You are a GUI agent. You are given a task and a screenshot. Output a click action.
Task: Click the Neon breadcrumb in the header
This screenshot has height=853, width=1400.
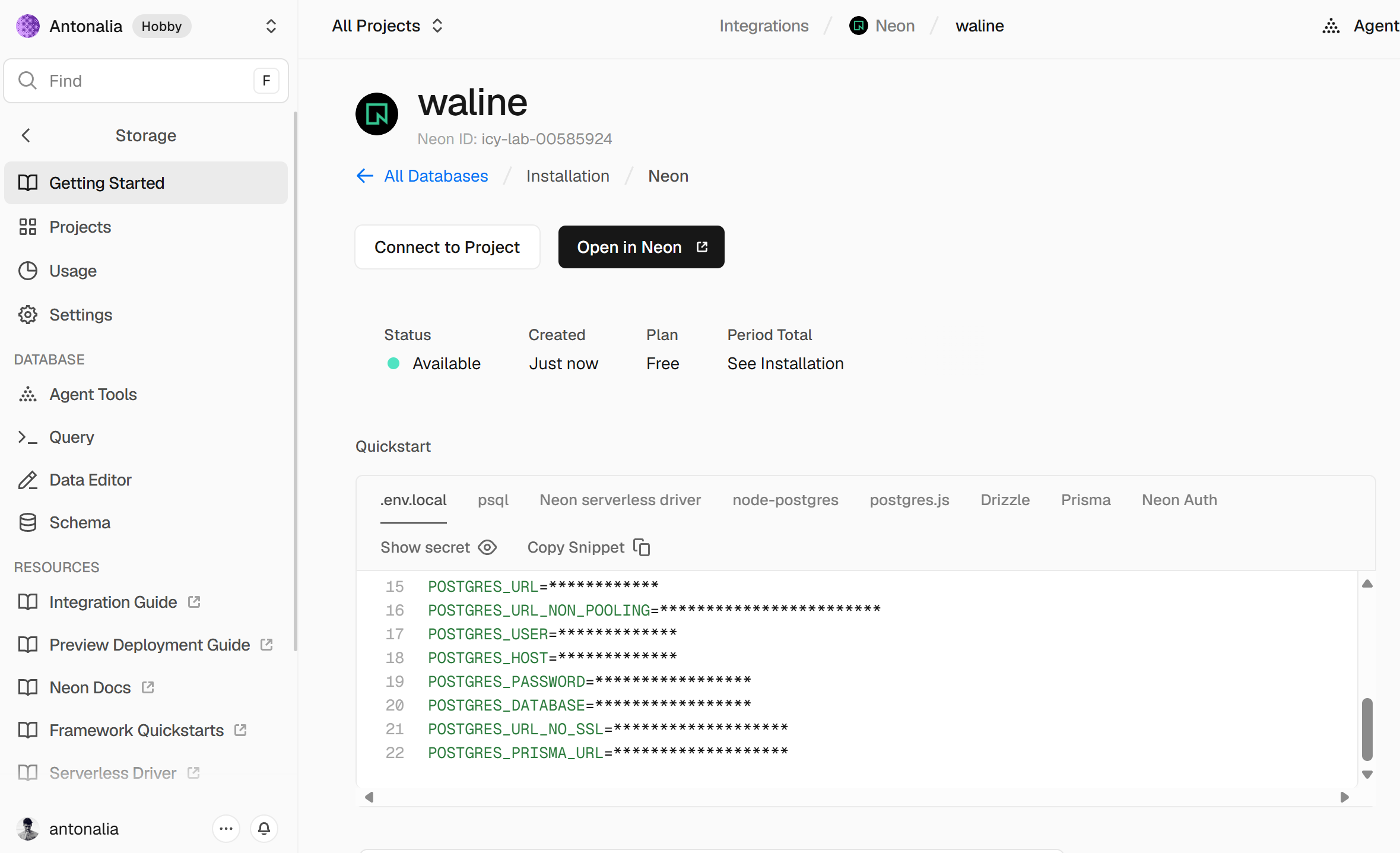[882, 26]
